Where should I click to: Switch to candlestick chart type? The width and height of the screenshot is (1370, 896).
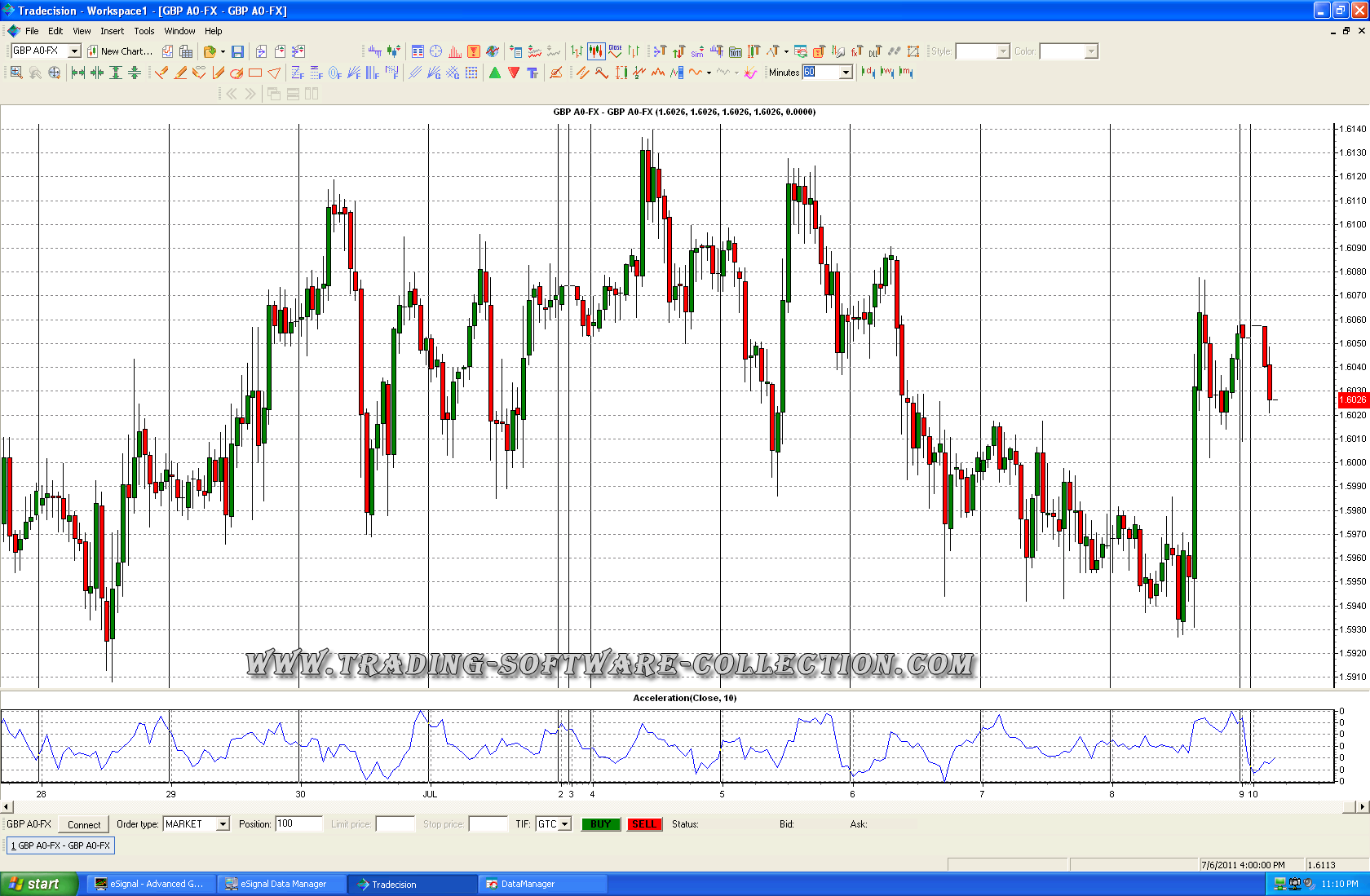596,51
